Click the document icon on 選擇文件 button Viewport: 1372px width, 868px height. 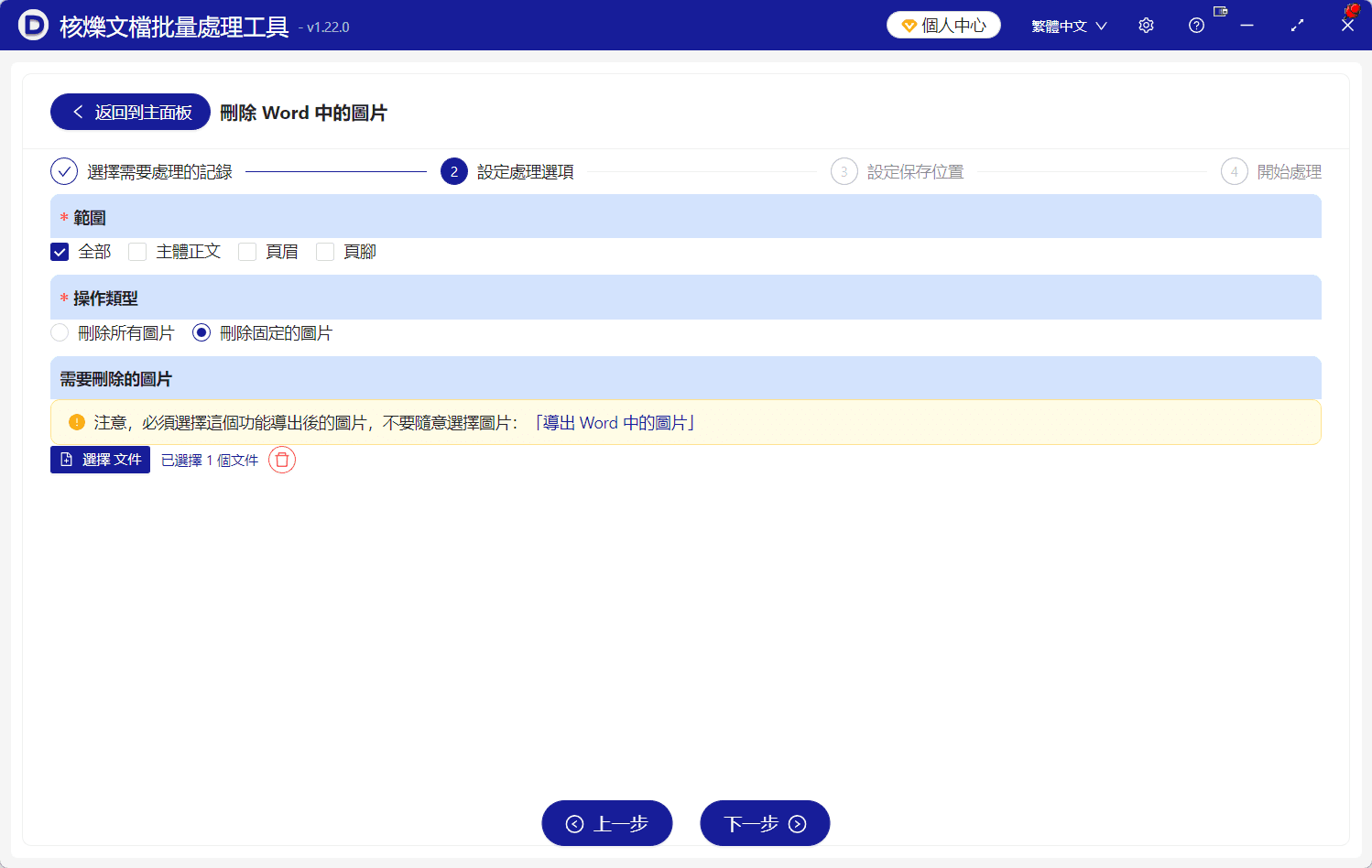(65, 459)
